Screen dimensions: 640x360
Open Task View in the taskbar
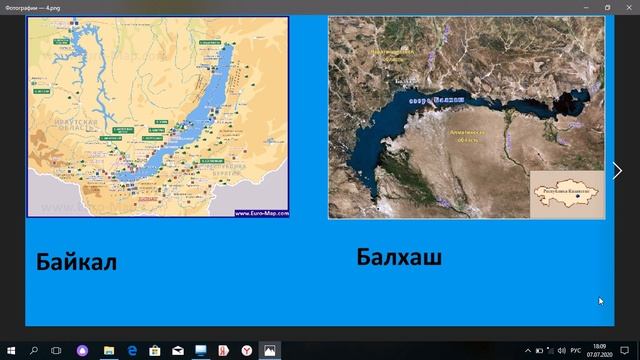[56, 351]
